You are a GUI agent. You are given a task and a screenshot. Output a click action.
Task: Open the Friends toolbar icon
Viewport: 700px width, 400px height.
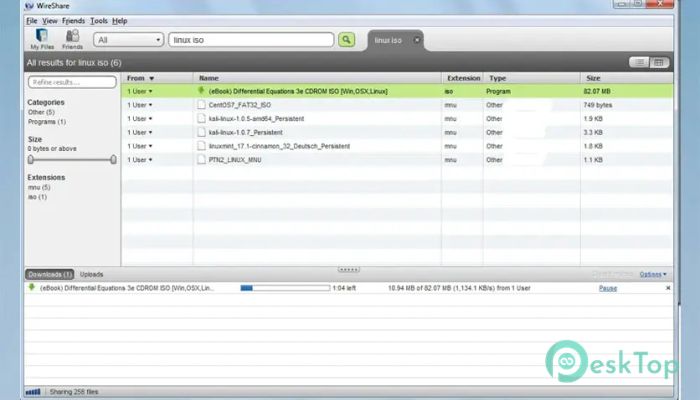(72, 39)
